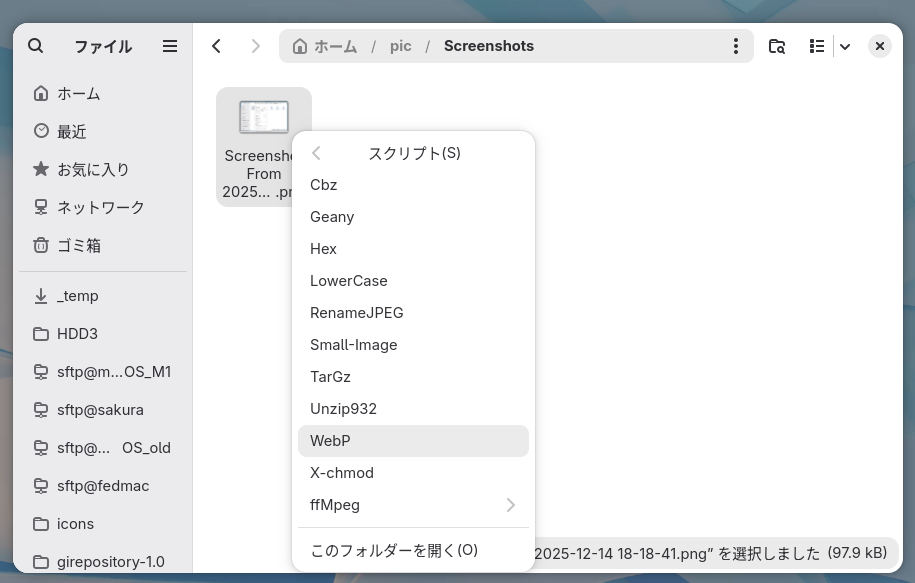Select このフォルダーを開く menu item
Screen dimensions: 915x583
click(413, 551)
